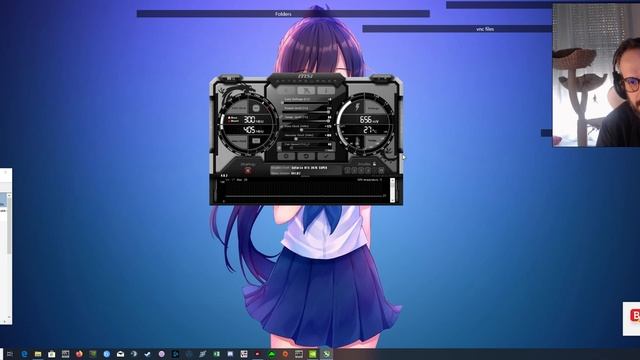The width and height of the screenshot is (640, 360).
Task: Adjust the Core Clock slider
Action: pos(306,130)
